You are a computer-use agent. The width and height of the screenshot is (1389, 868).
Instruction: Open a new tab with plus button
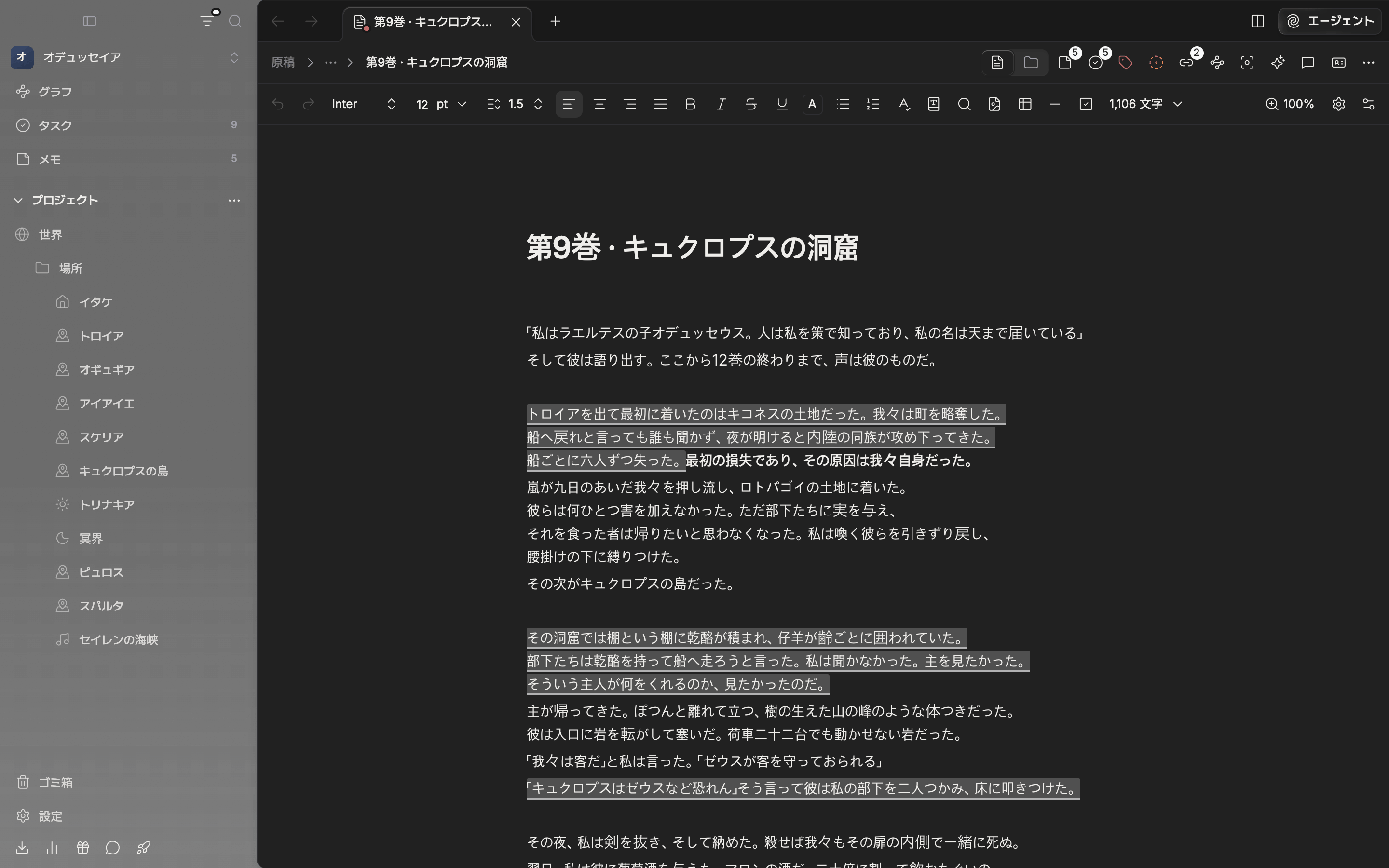point(555,21)
